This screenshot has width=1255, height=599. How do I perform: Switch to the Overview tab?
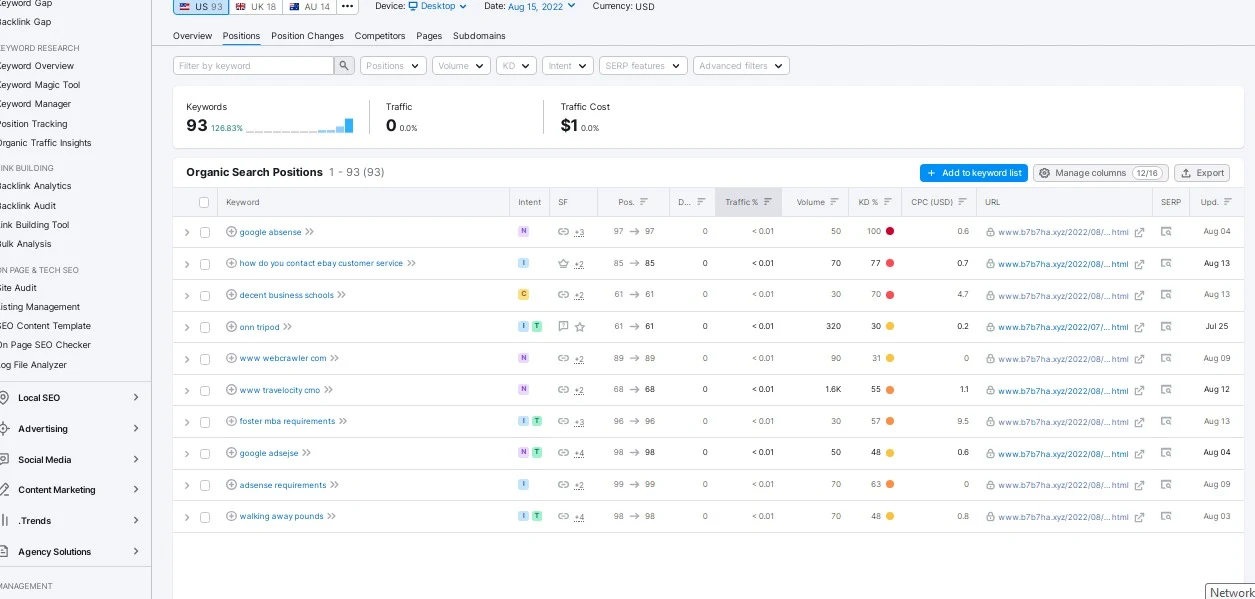pos(192,36)
